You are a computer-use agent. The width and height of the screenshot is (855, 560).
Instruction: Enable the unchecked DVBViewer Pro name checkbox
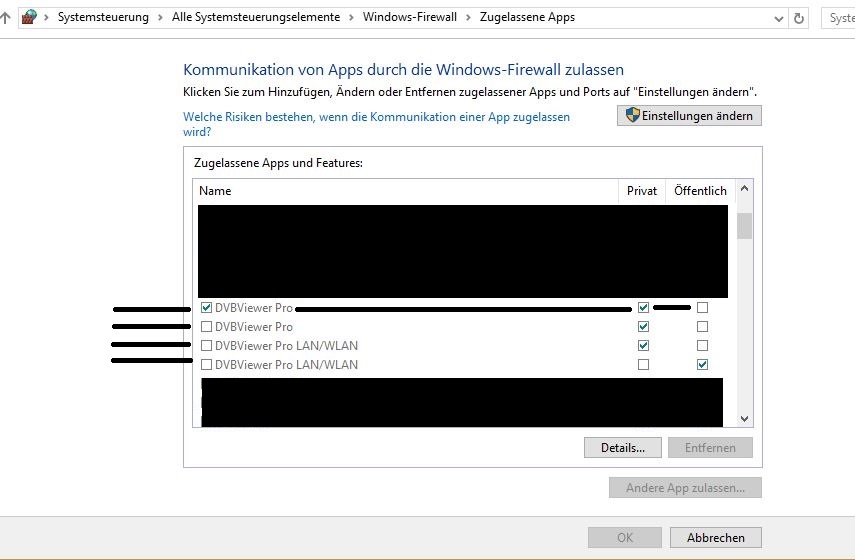click(206, 327)
